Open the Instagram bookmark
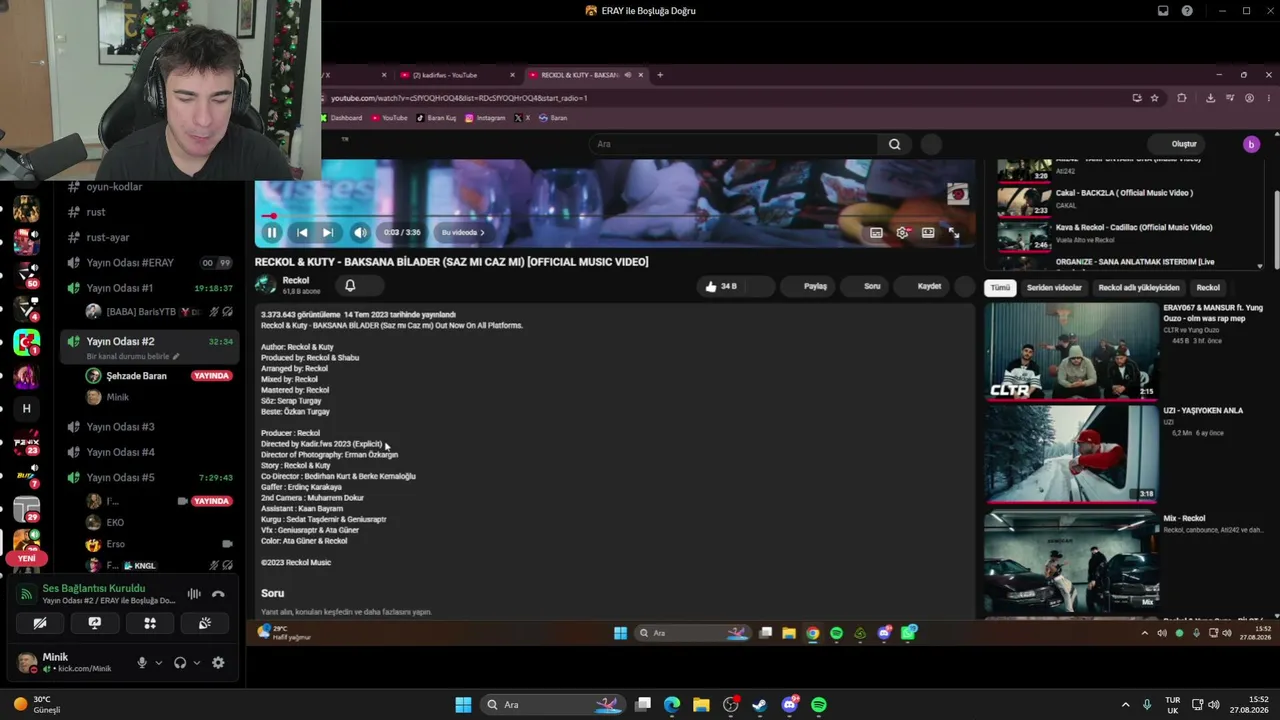This screenshot has height=720, width=1280. 485,118
